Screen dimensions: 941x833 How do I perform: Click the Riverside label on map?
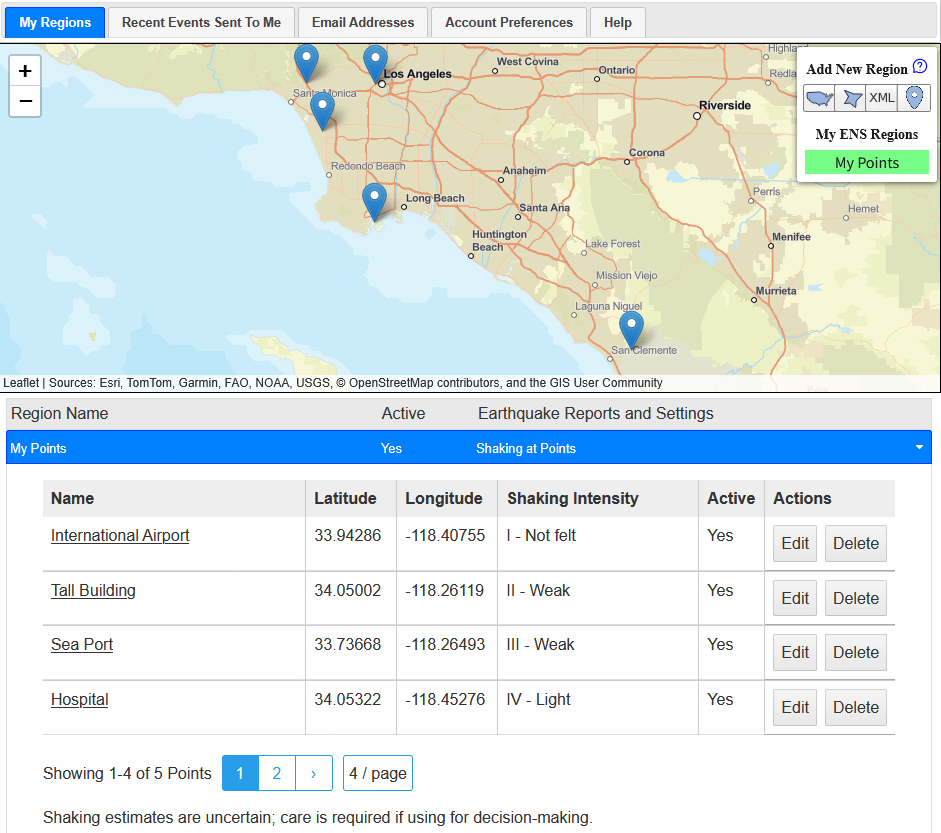click(725, 106)
